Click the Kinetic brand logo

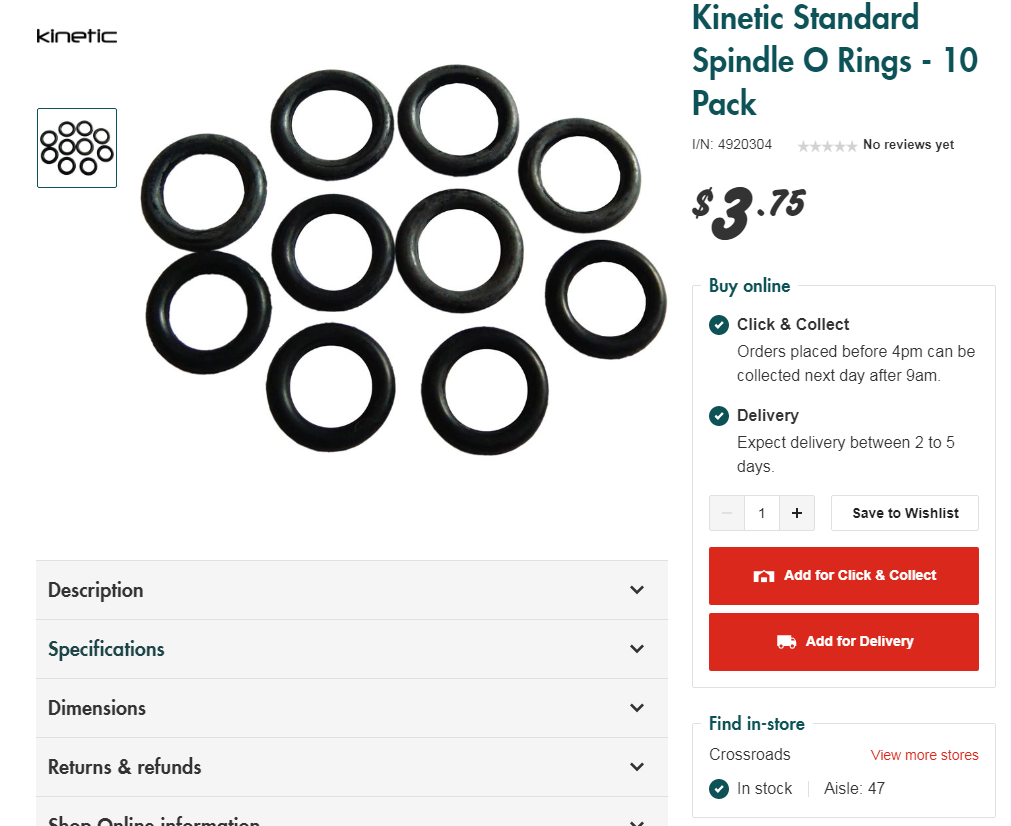[76, 36]
